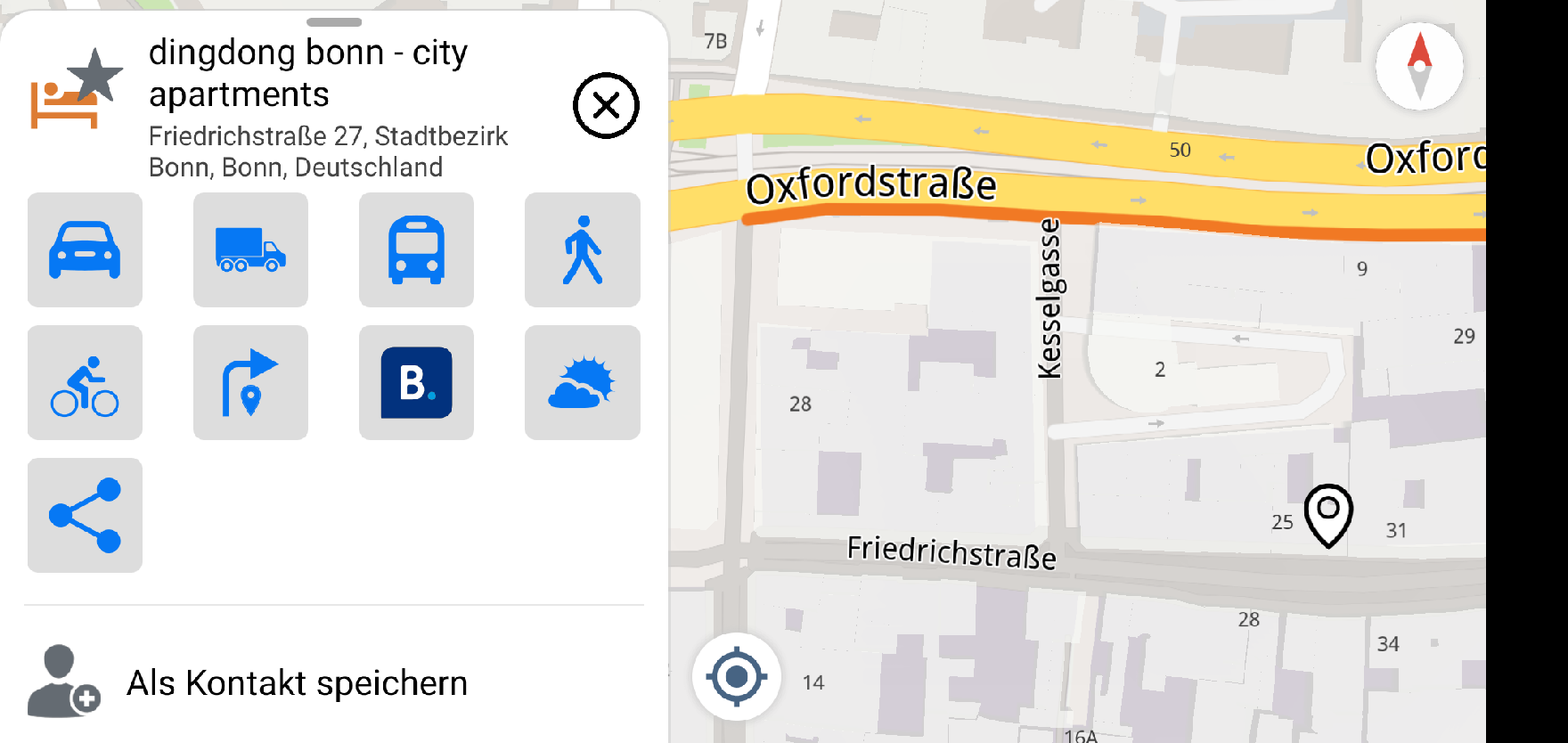Share this location
Viewport: 1568px width, 743px height.
(x=85, y=516)
